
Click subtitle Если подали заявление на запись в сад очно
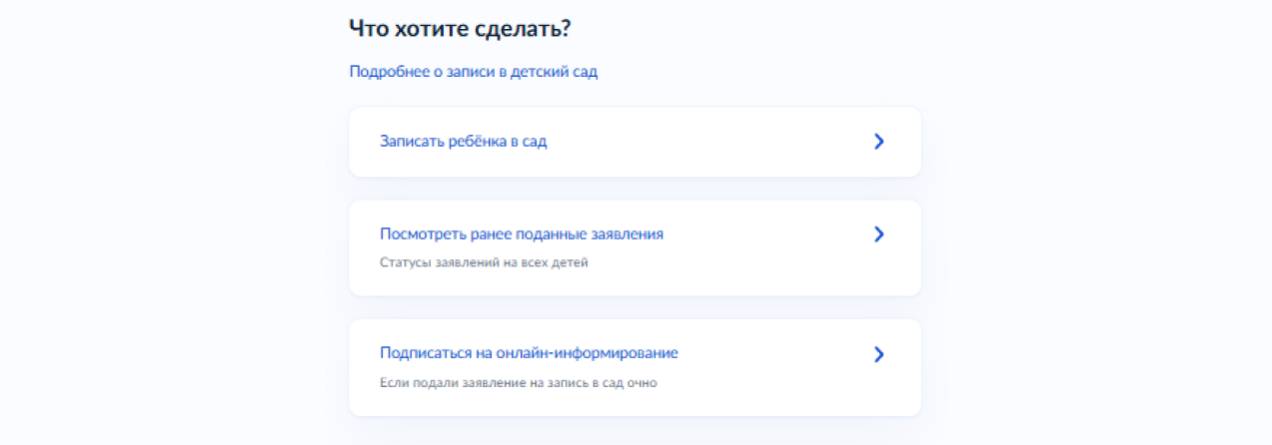pyautogui.click(x=518, y=383)
